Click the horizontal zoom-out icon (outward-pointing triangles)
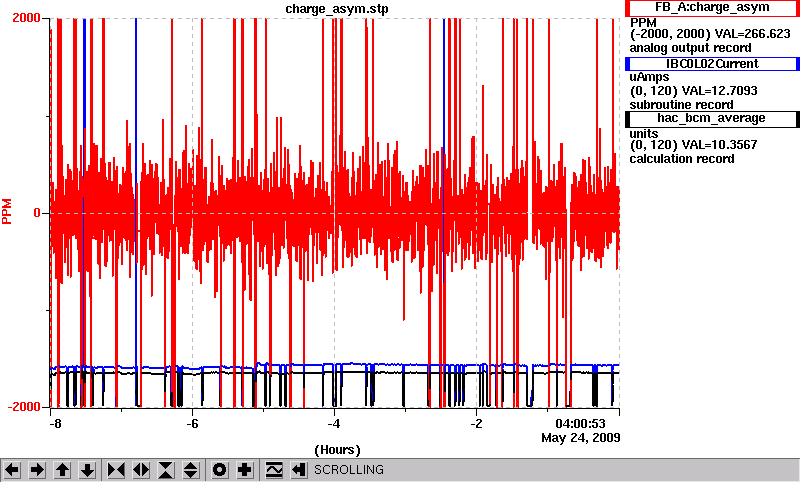Viewport: 800px width, 482px height. click(x=141, y=470)
